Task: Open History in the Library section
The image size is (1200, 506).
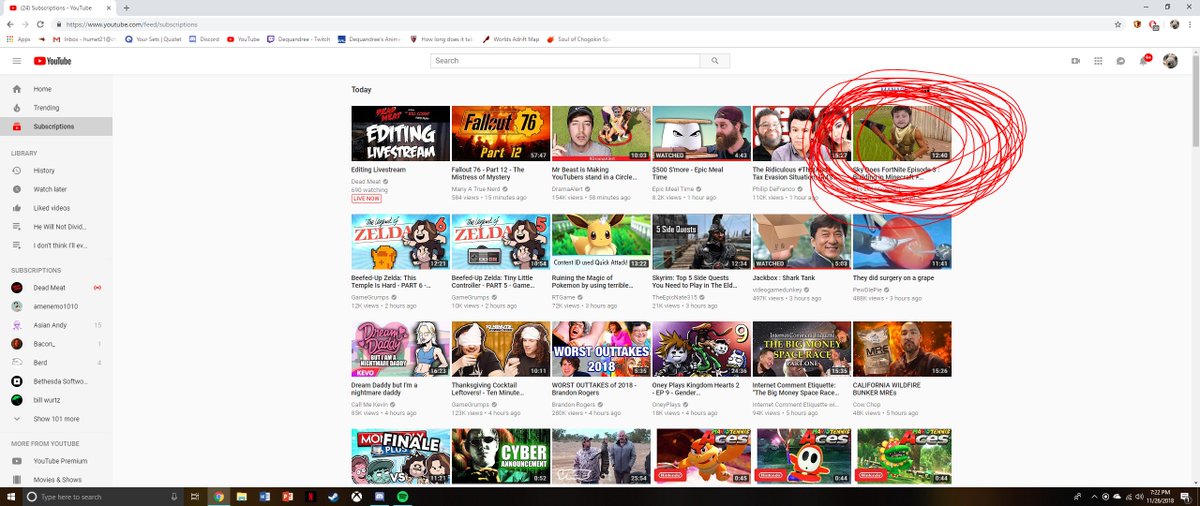Action: coord(56,171)
